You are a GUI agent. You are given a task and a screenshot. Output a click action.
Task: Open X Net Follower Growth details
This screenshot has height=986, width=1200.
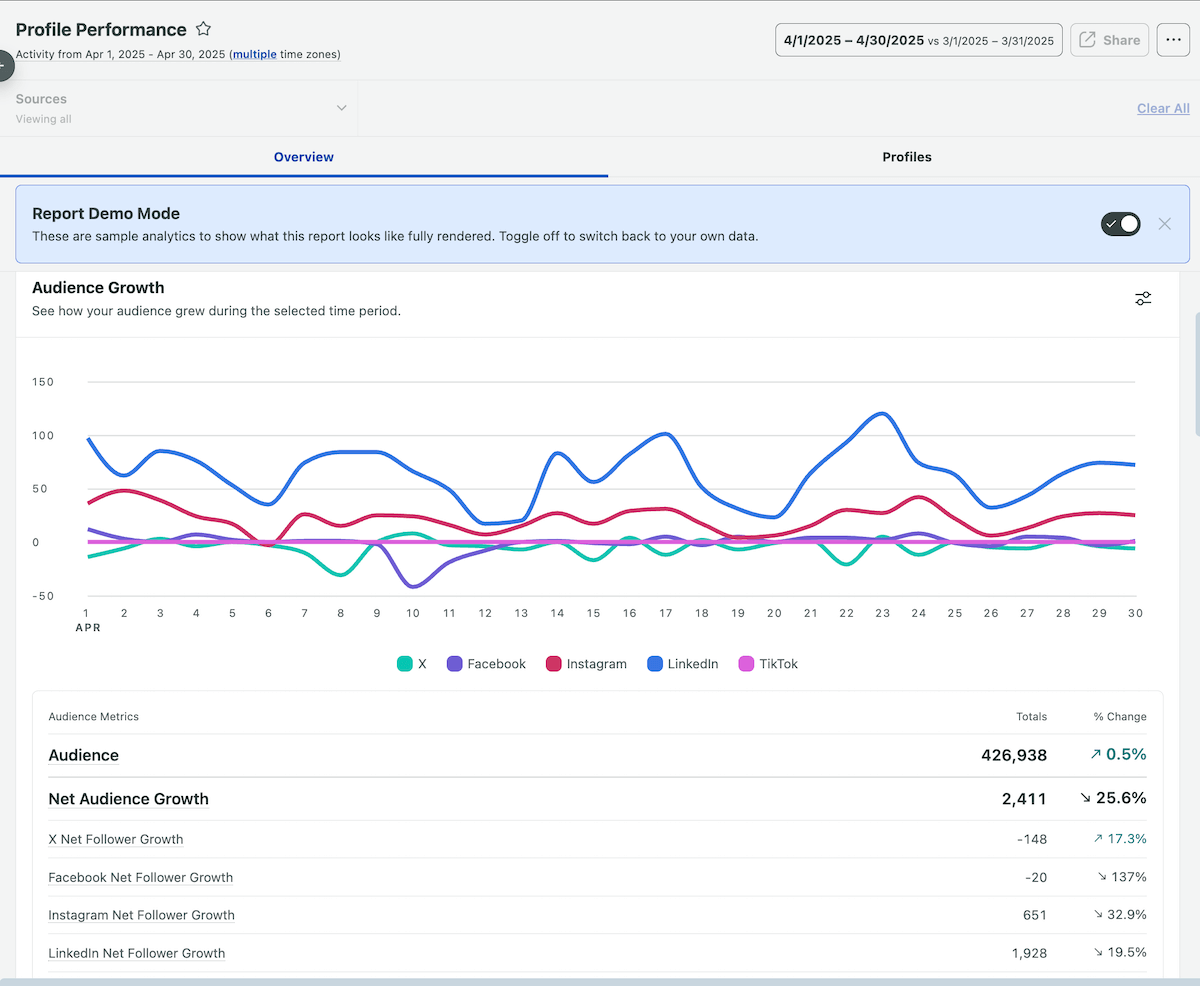tap(115, 839)
